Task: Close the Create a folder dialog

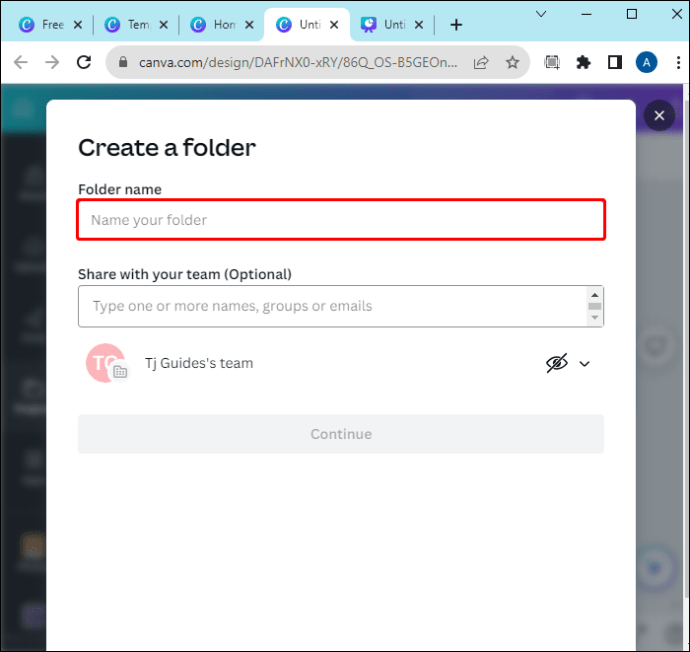Action: point(659,116)
